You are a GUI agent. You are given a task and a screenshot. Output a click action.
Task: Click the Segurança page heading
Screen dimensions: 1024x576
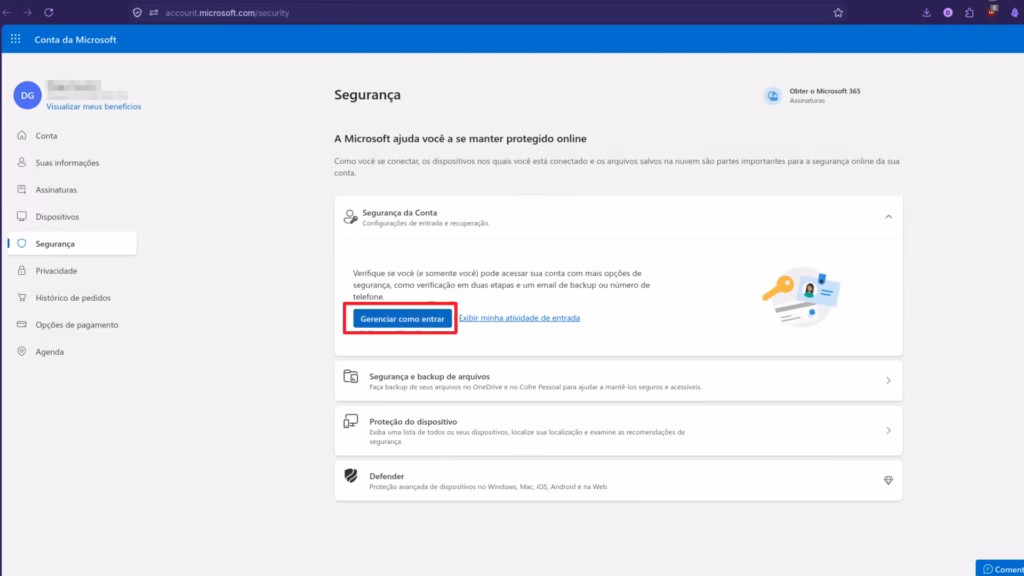[x=367, y=95]
